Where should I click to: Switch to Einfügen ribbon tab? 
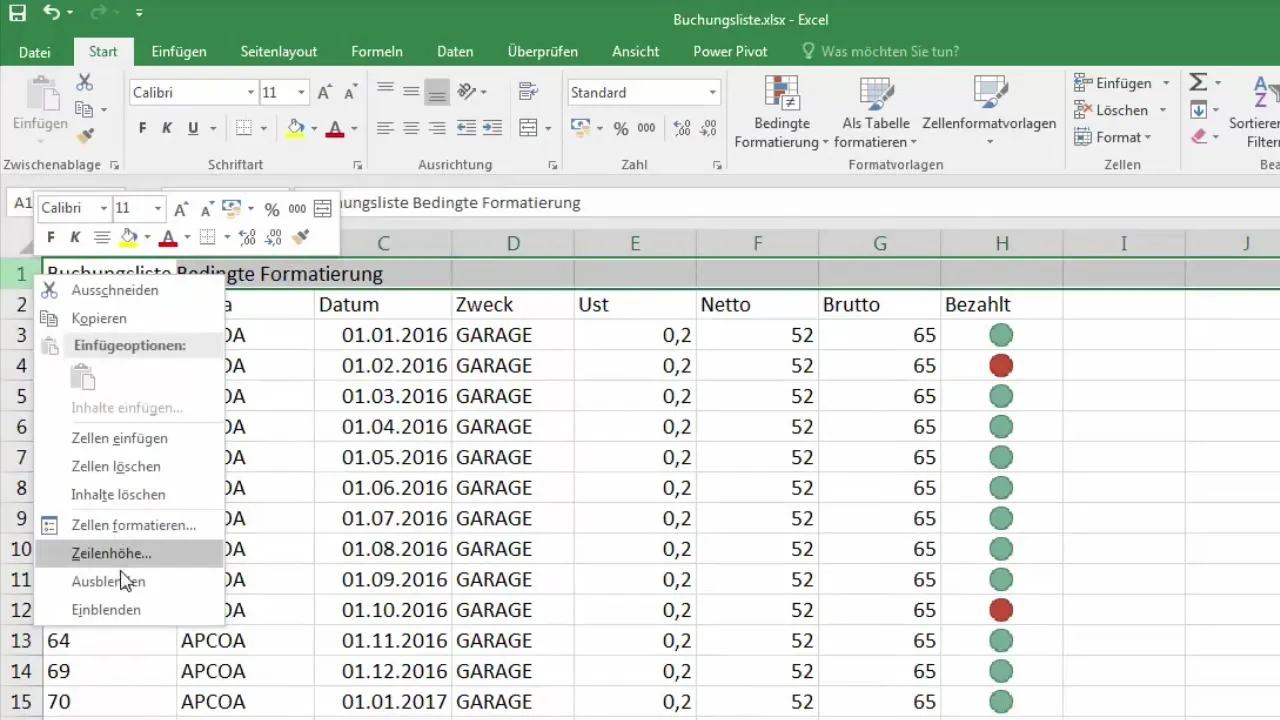[179, 51]
